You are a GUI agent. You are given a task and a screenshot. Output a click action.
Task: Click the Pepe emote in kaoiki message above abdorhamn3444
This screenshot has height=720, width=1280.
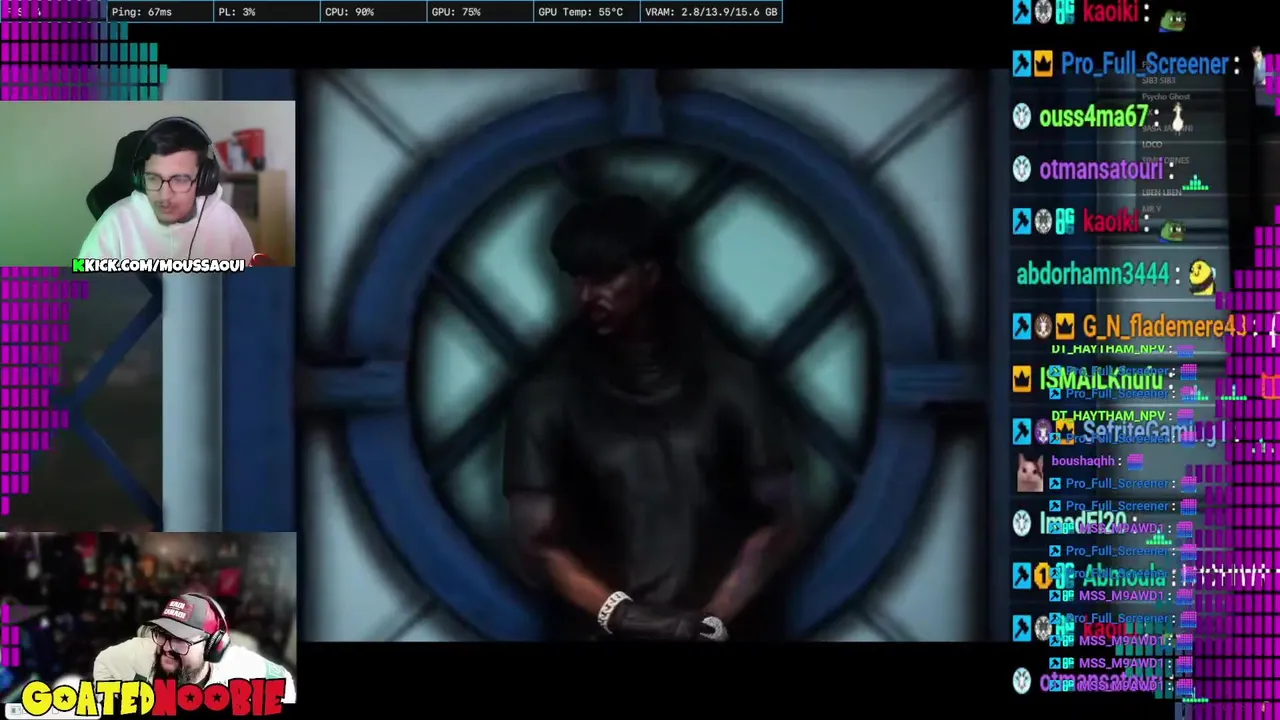1172,231
